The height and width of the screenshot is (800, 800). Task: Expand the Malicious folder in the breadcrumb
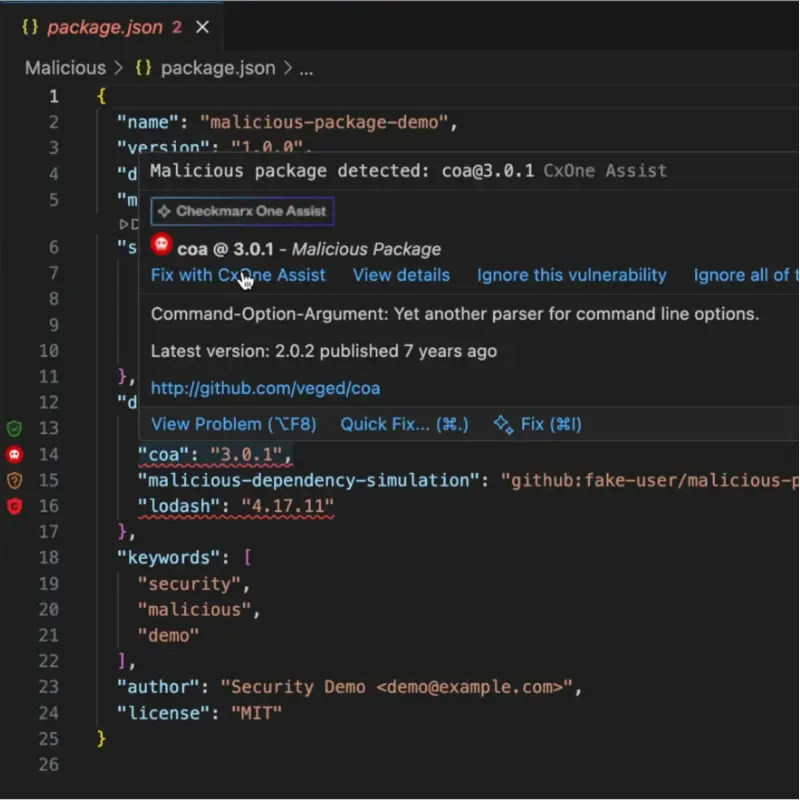tap(64, 67)
